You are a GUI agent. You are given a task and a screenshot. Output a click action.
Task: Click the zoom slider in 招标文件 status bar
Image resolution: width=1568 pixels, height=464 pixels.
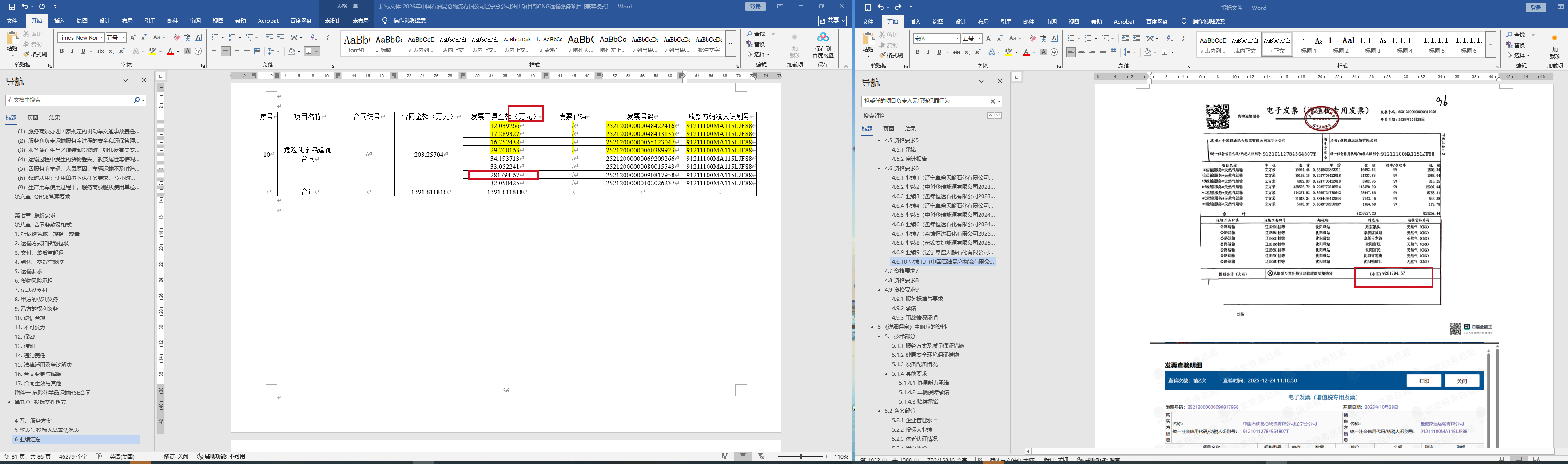pos(800,457)
